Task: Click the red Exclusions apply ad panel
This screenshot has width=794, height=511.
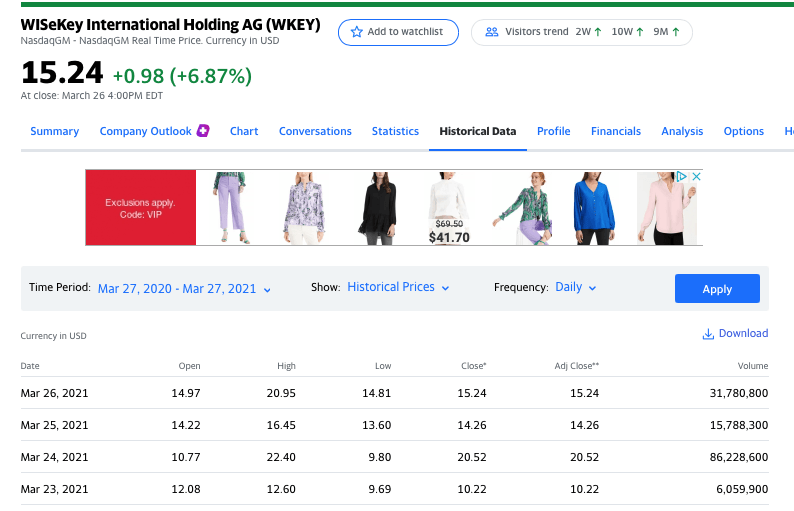Action: [x=141, y=208]
